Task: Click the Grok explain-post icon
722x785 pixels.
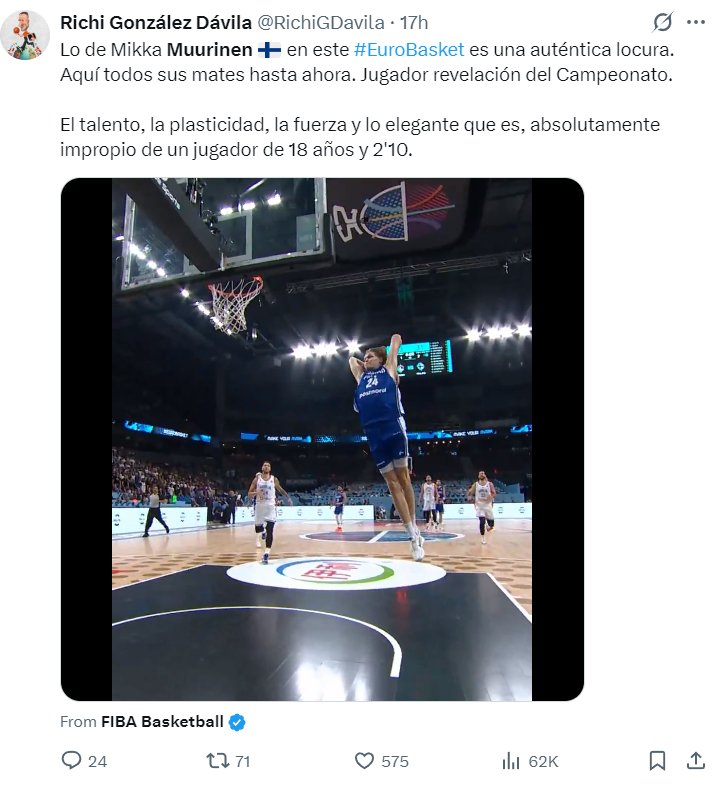Action: click(x=662, y=22)
